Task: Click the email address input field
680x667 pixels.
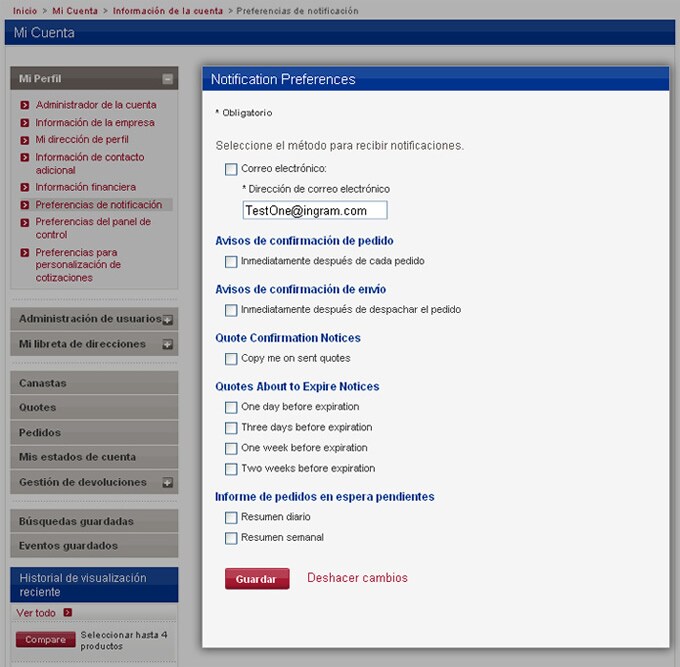Action: coord(315,210)
